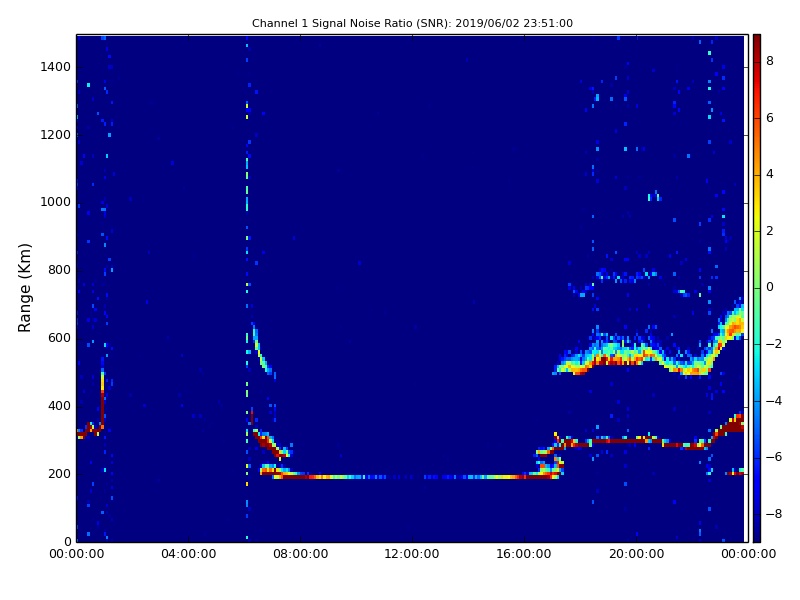Select the green midpoint of the colorbar

[x=756, y=287]
